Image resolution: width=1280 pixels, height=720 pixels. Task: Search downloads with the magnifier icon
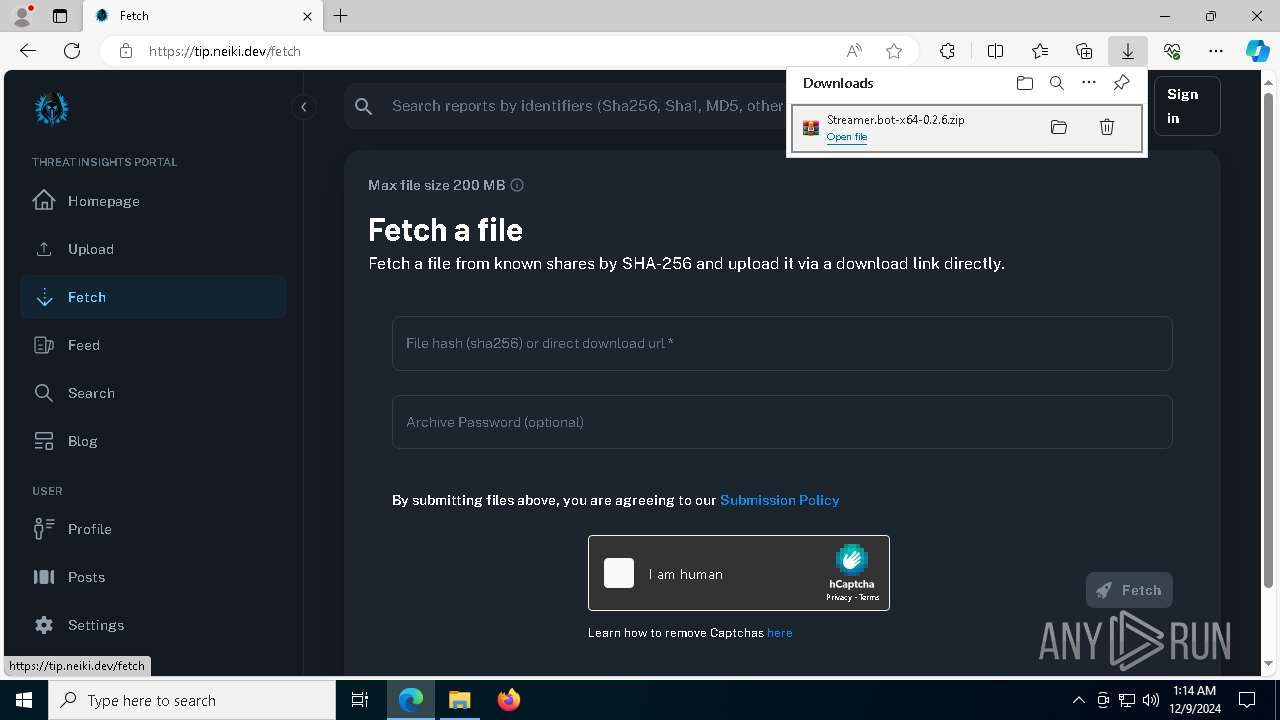pos(1056,83)
